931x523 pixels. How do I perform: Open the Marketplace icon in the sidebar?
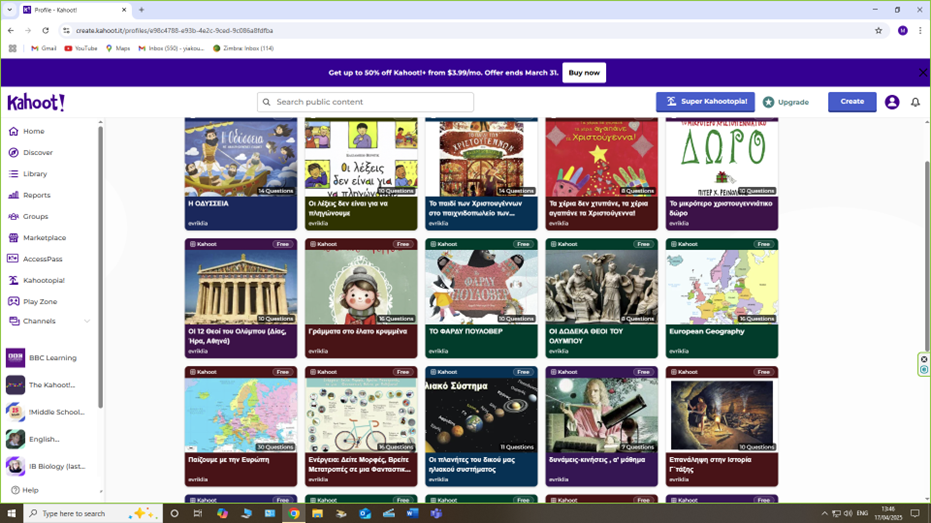tap(14, 237)
